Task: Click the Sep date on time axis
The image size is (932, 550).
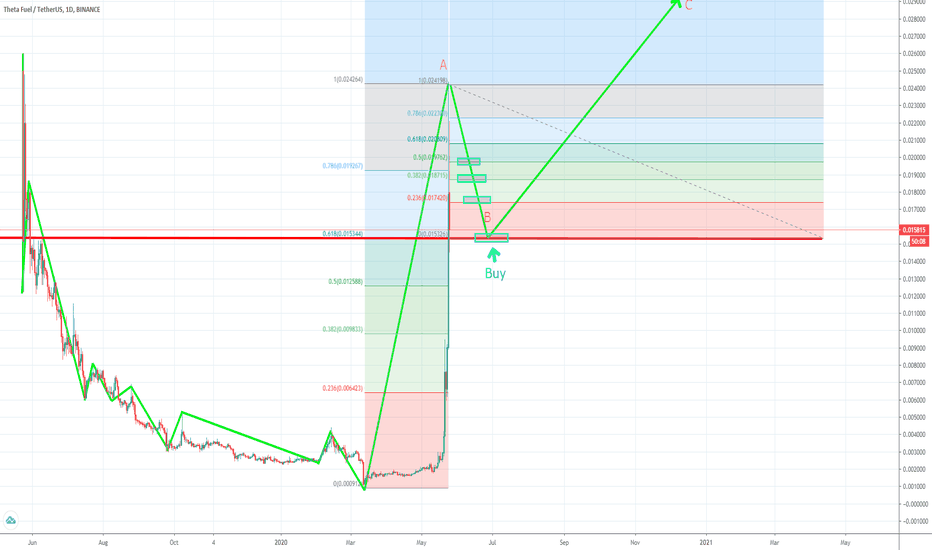Action: (564, 542)
